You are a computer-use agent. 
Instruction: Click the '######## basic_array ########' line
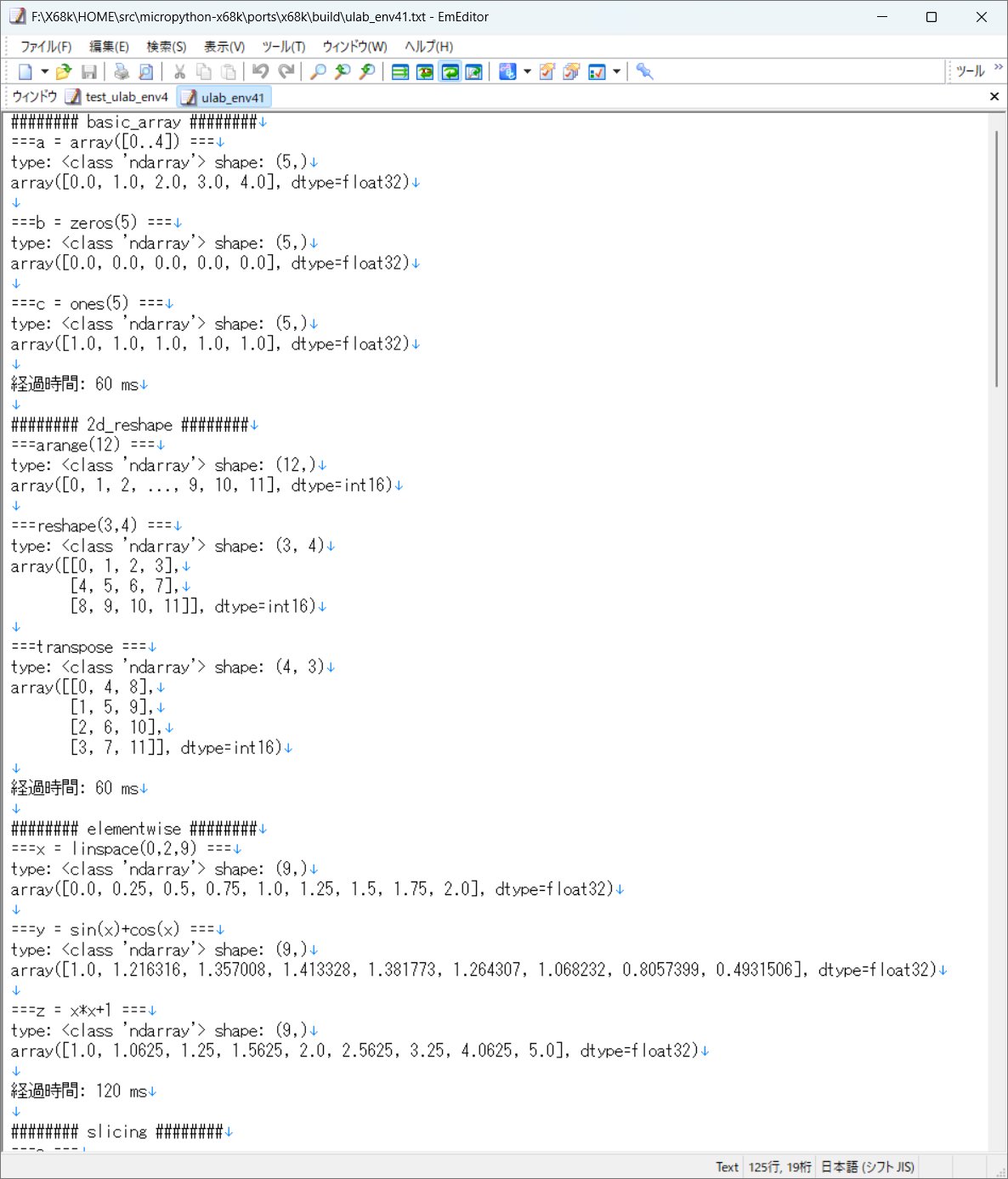click(x=133, y=122)
